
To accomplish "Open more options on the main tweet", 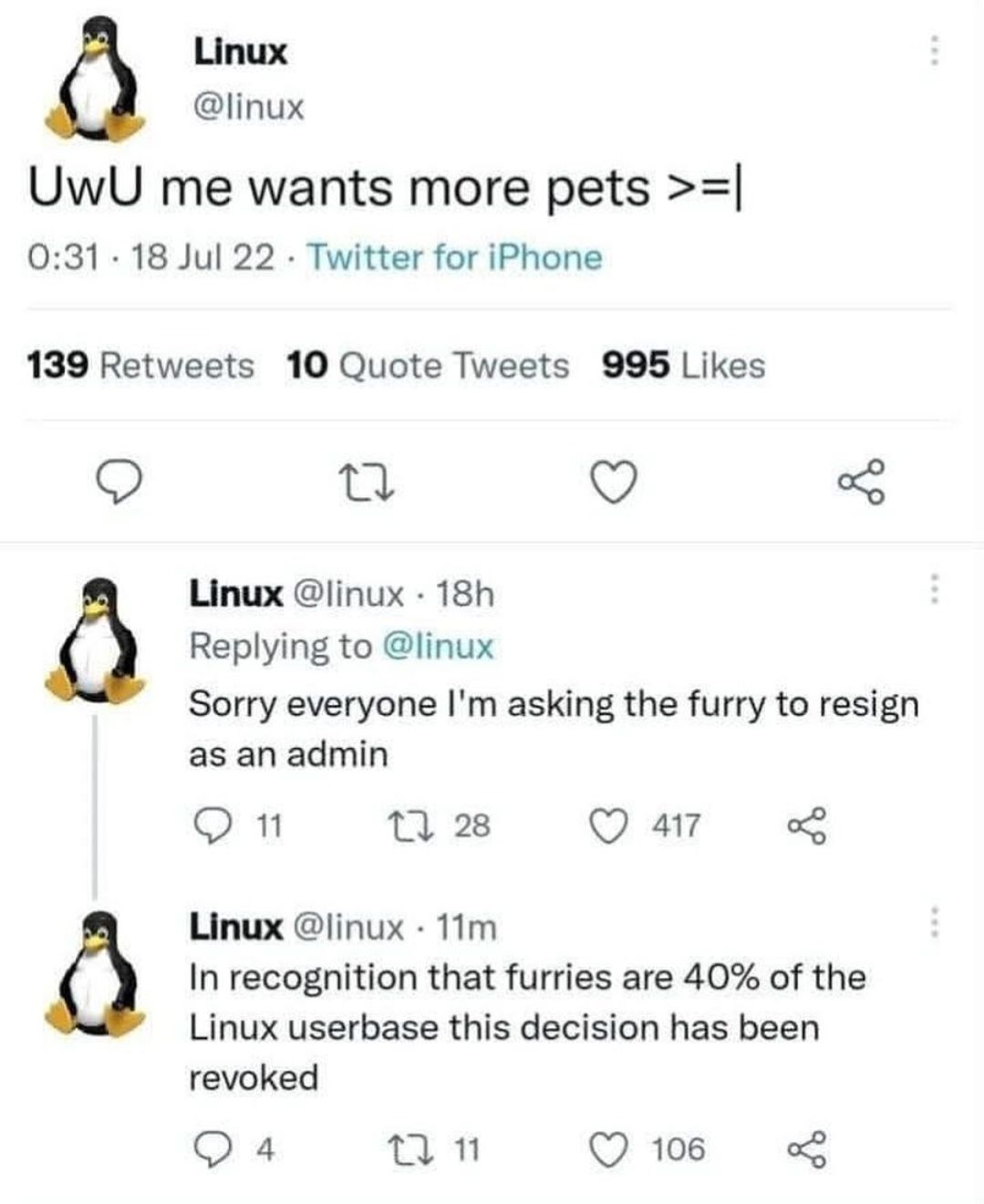I will 934,51.
